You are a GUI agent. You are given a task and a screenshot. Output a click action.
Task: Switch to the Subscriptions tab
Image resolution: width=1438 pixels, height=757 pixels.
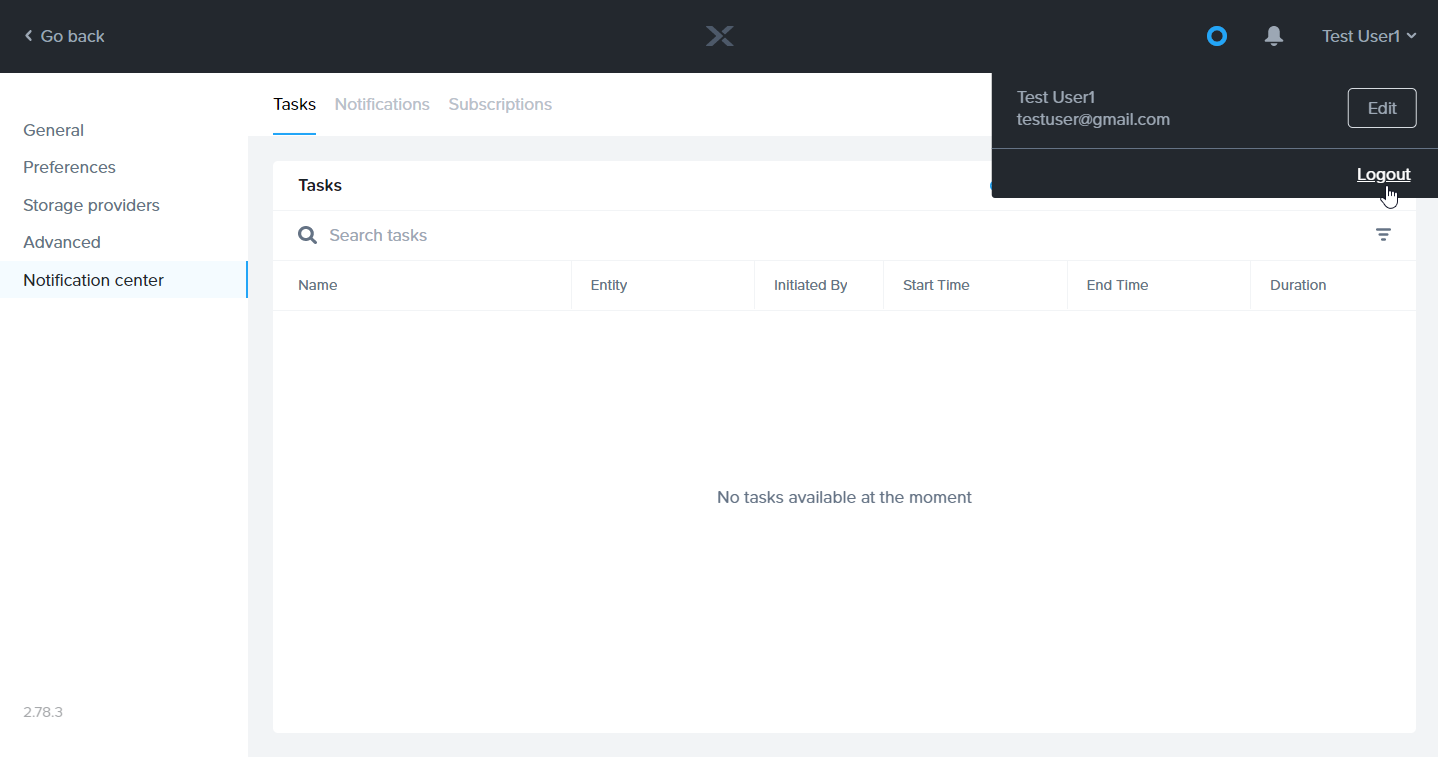point(500,104)
